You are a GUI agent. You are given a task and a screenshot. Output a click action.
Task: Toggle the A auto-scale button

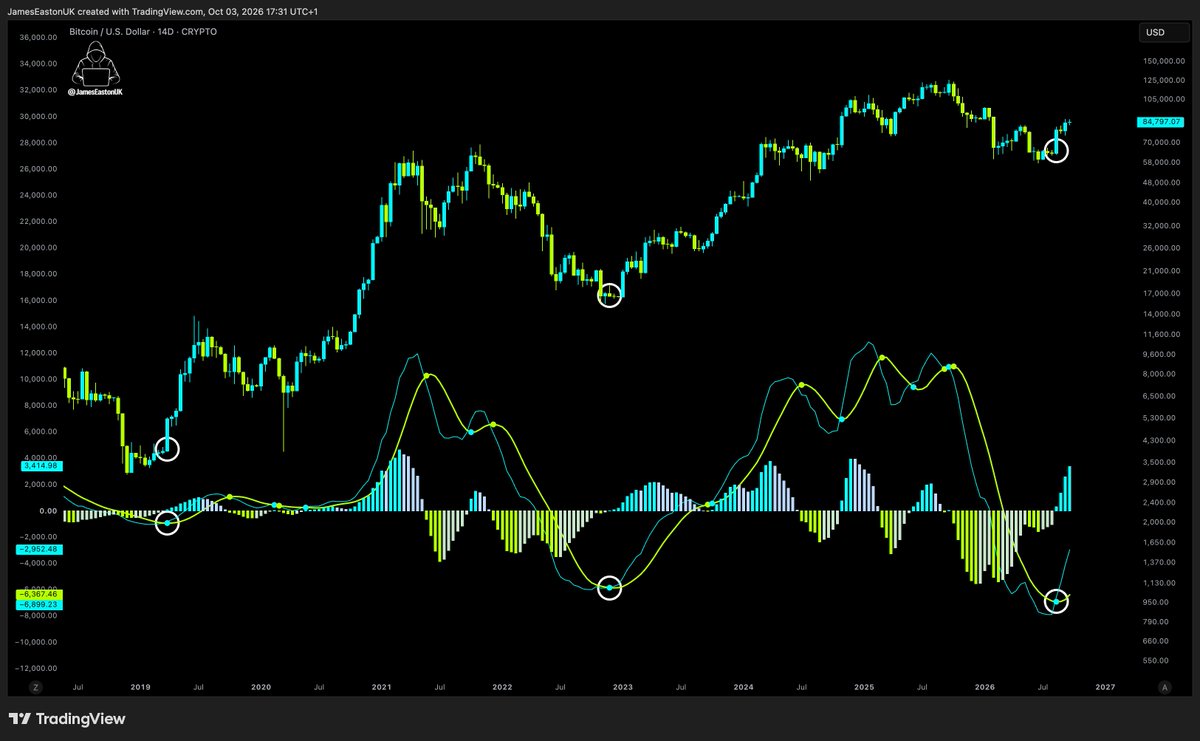pos(1164,687)
